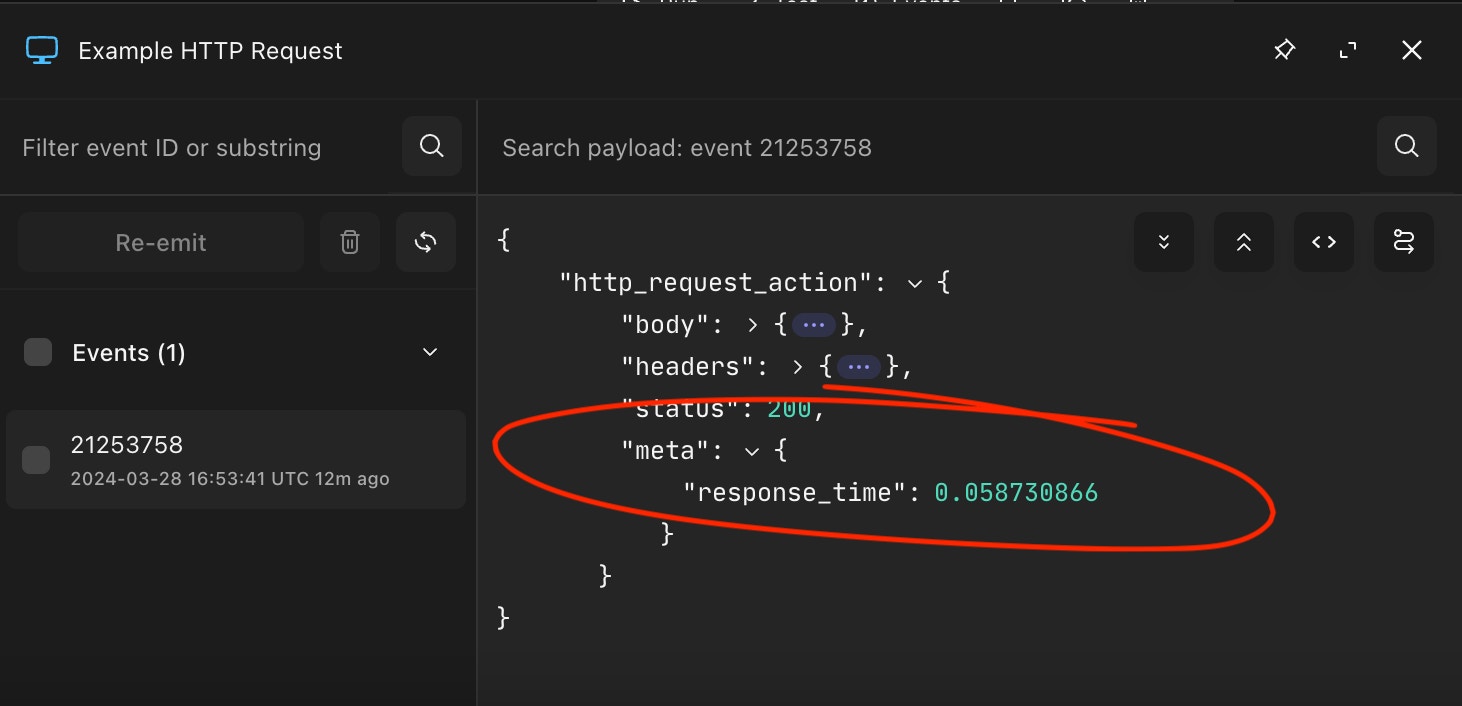
Task: Click the body ellipsis badge
Action: point(813,325)
